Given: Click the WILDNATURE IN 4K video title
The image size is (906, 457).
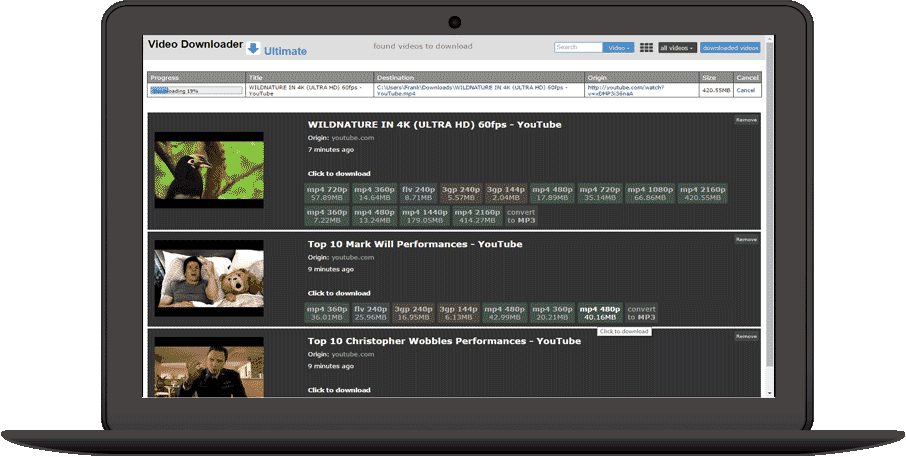Looking at the screenshot, I should pyautogui.click(x=435, y=124).
